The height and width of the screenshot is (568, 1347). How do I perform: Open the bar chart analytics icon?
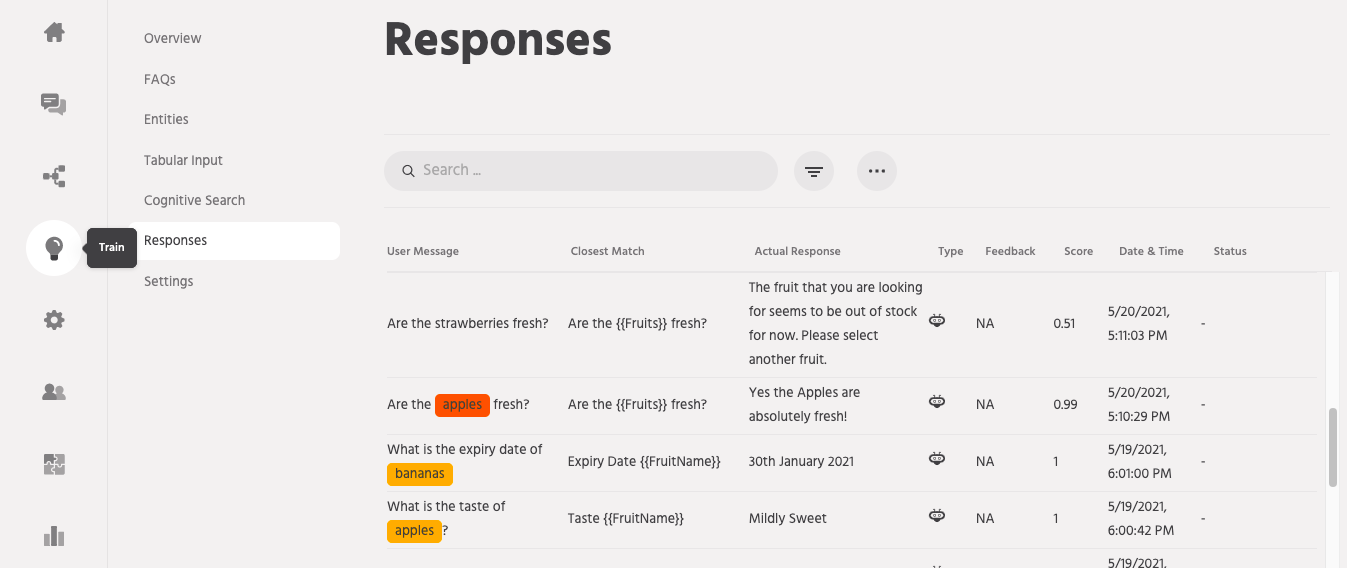(x=54, y=537)
